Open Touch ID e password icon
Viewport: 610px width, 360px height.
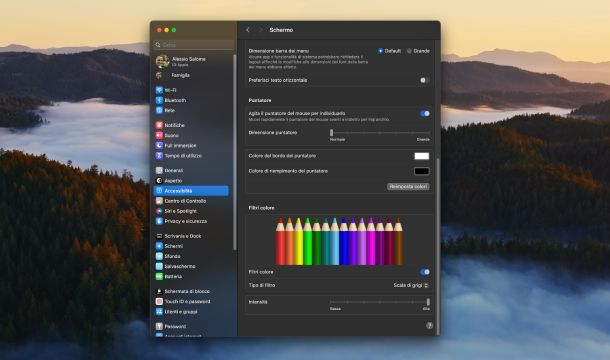click(x=159, y=301)
